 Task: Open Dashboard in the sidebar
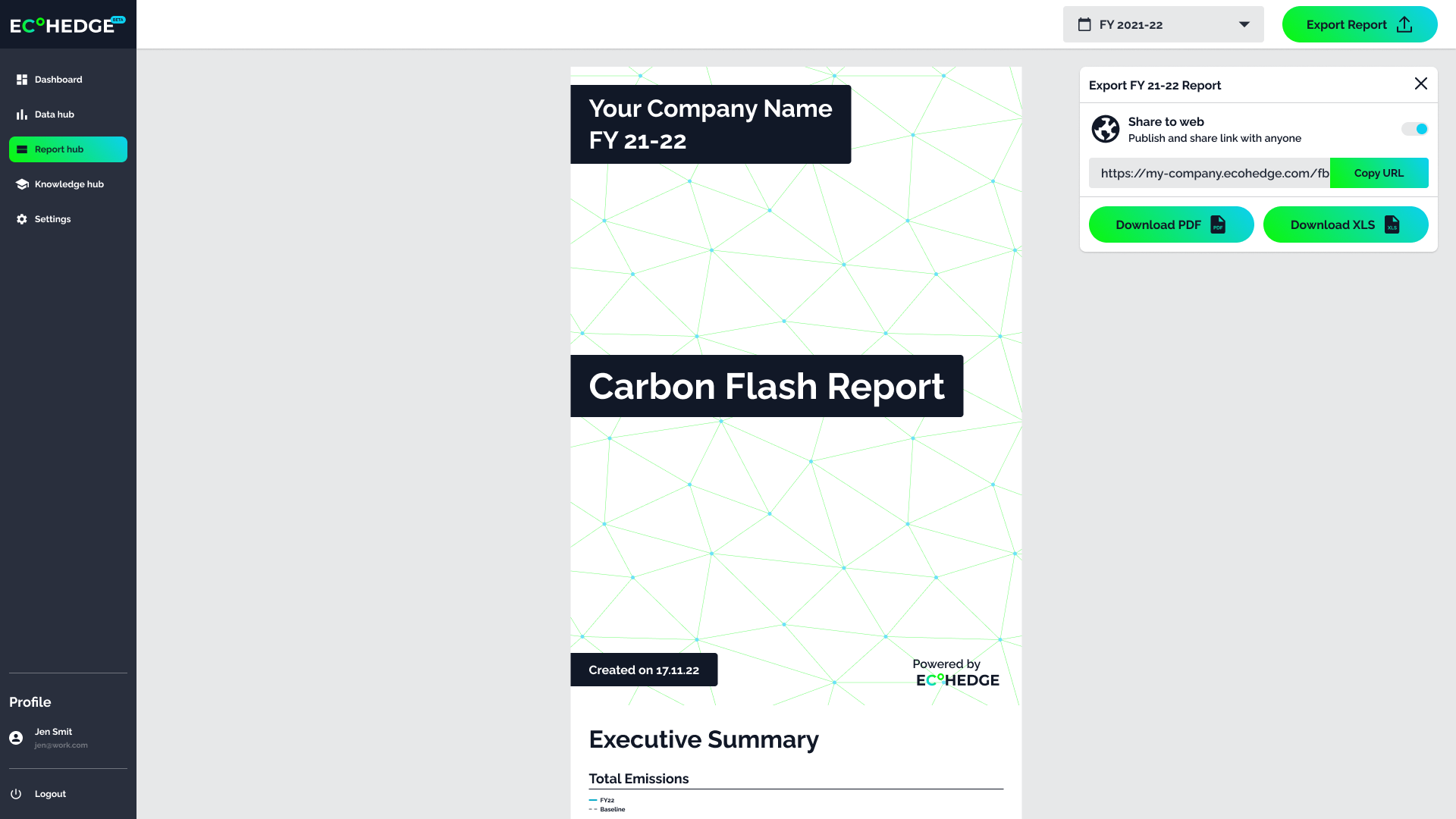coord(68,80)
